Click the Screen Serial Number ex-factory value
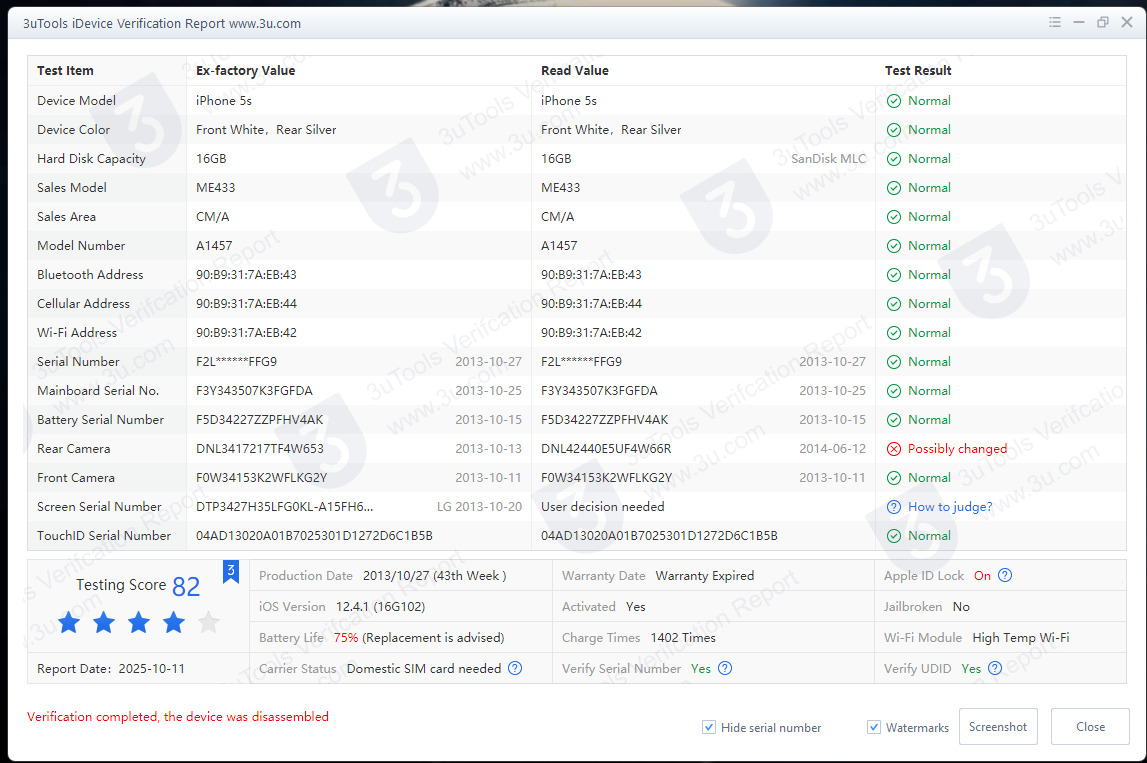The height and width of the screenshot is (763, 1147). (x=284, y=506)
